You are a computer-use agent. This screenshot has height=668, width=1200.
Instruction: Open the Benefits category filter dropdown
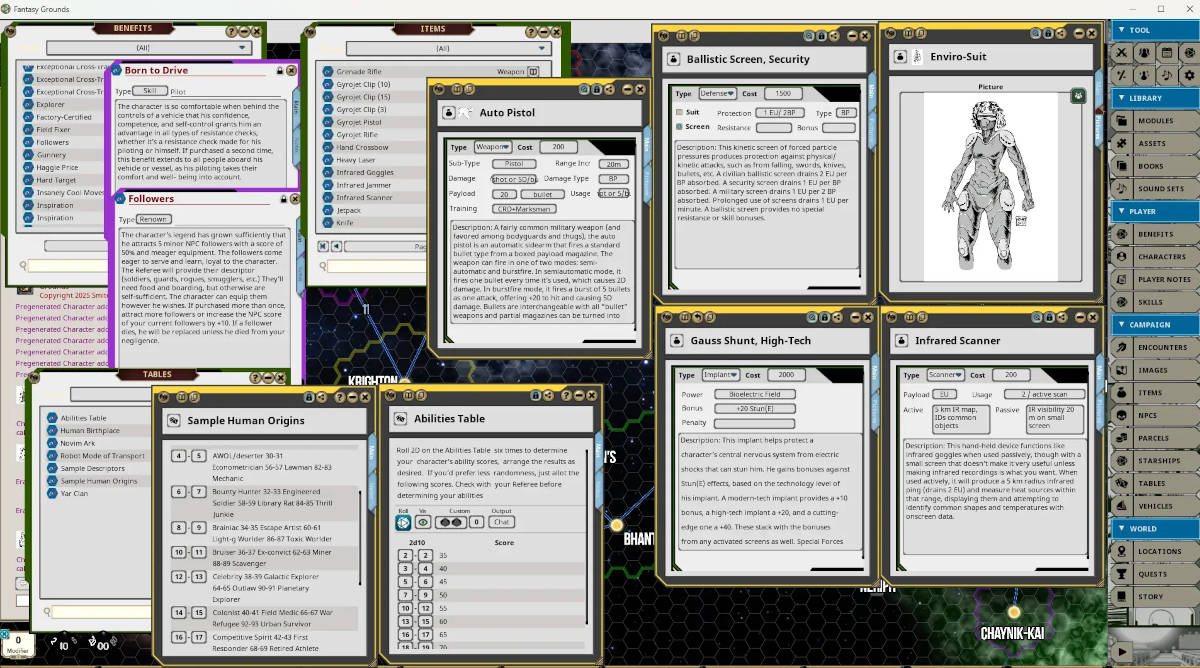pos(148,48)
